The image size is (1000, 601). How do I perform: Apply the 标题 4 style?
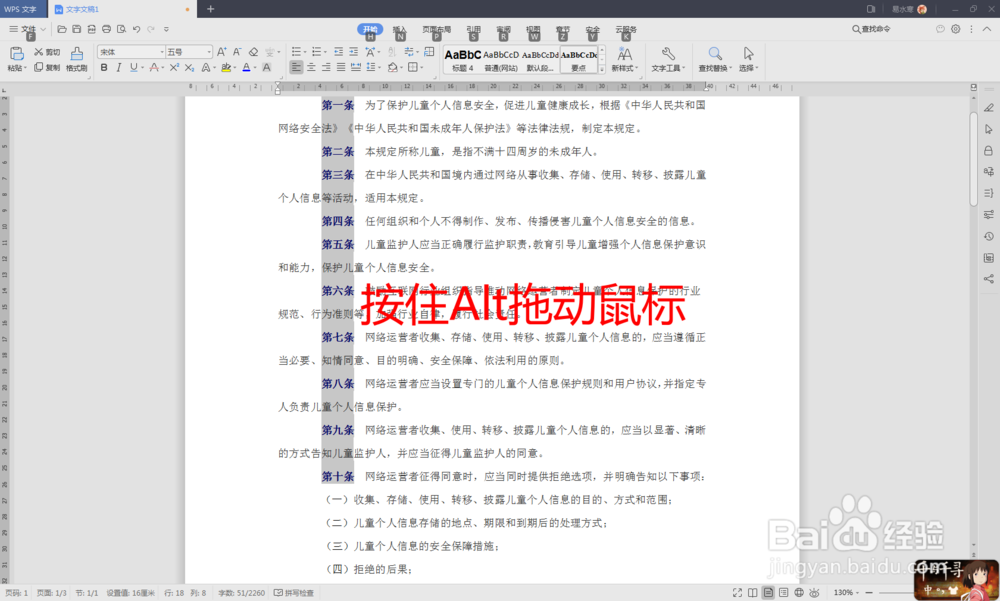[x=464, y=58]
